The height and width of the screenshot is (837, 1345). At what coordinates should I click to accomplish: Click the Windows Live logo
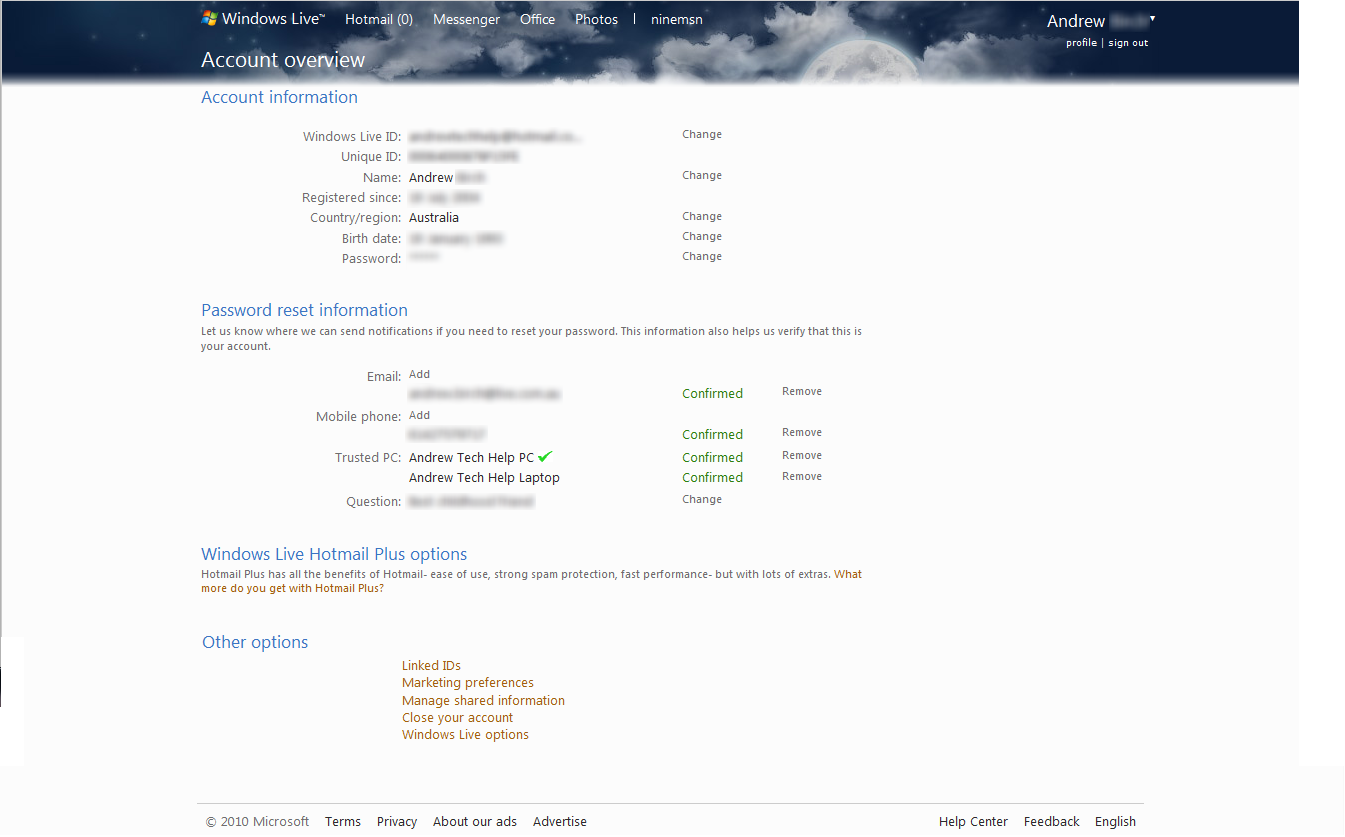click(x=263, y=18)
